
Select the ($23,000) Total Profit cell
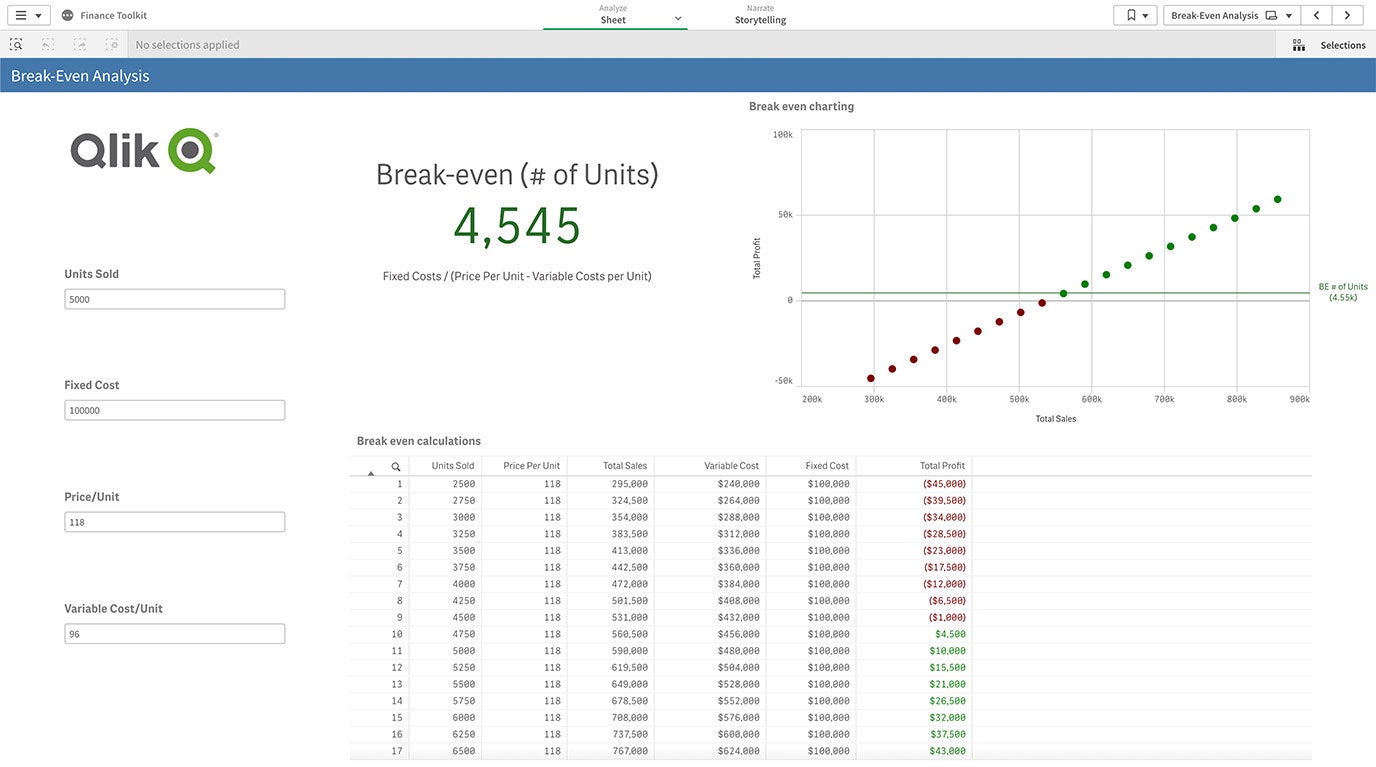pyautogui.click(x=944, y=551)
